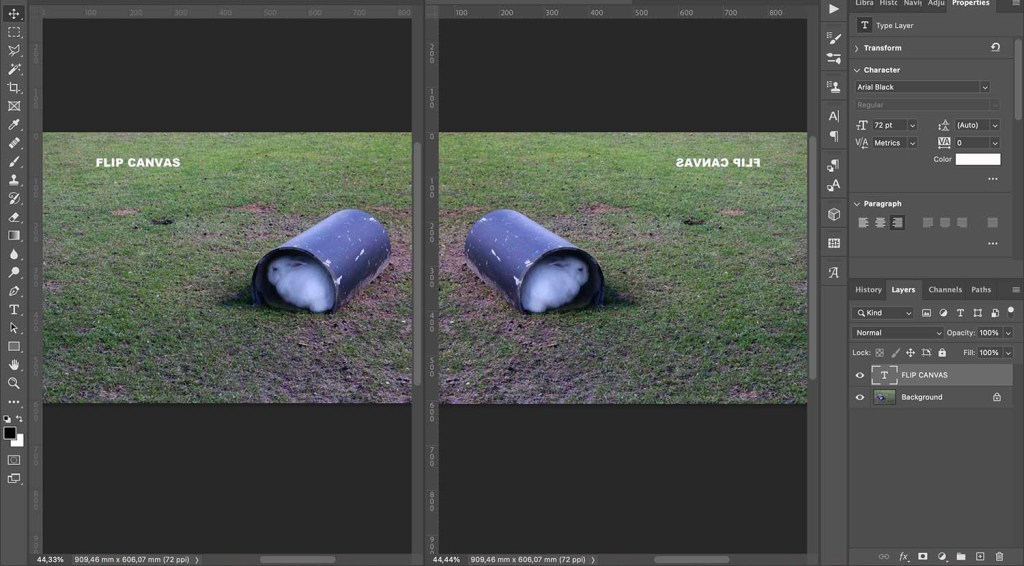
Task: Select the Move tool
Action: pyautogui.click(x=14, y=14)
